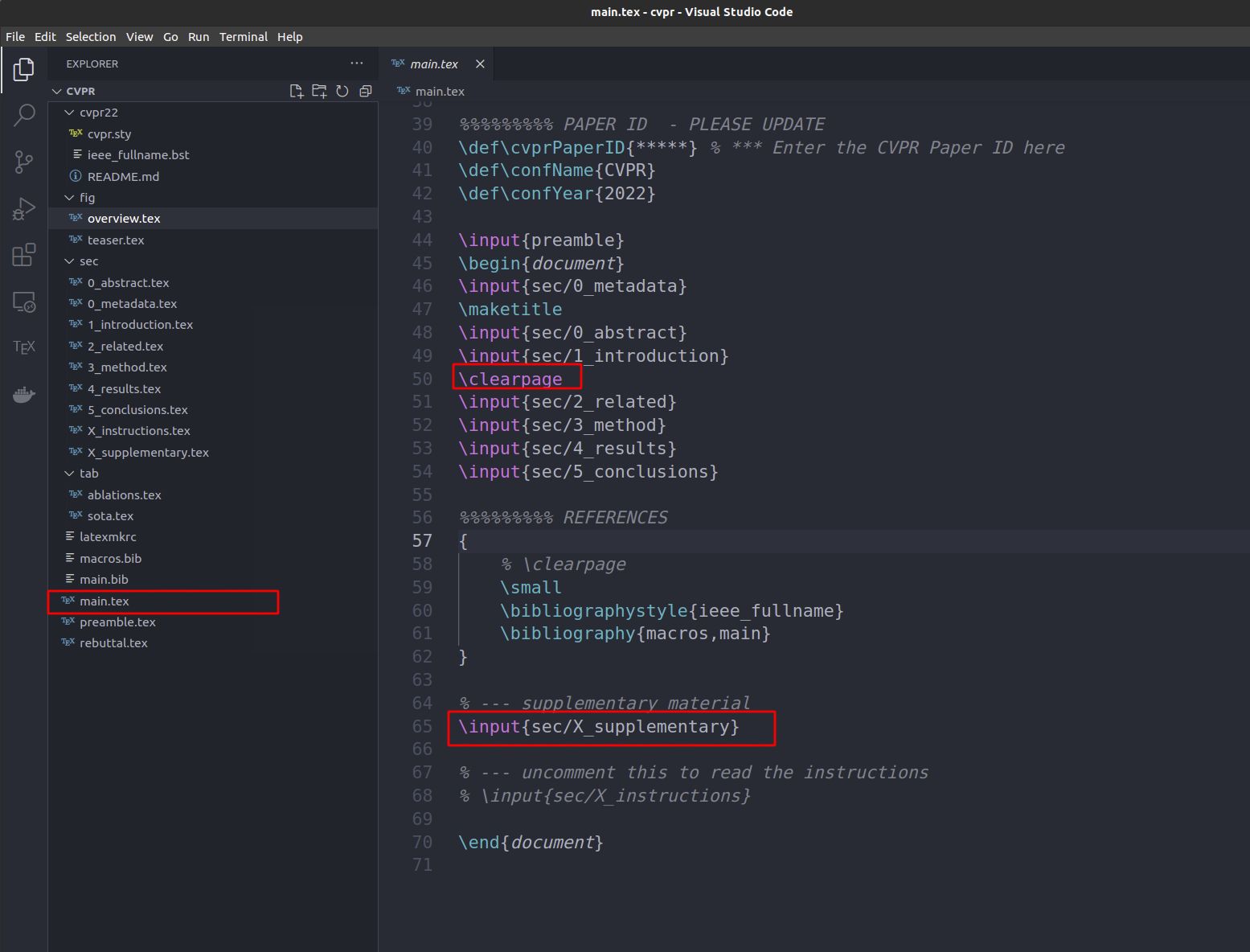Refresh the Explorer file tree

(x=342, y=91)
